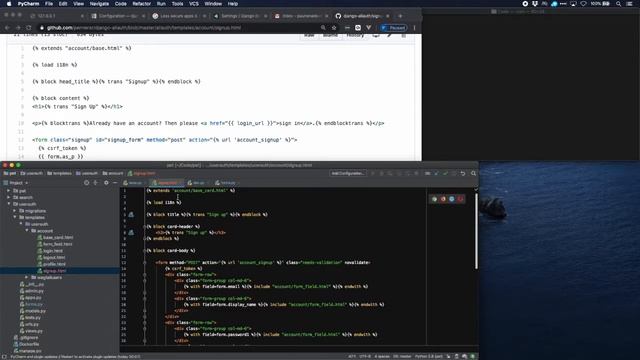Open login.html in the project tree
Image resolution: width=640 pixels, height=360 pixels.
point(50,251)
